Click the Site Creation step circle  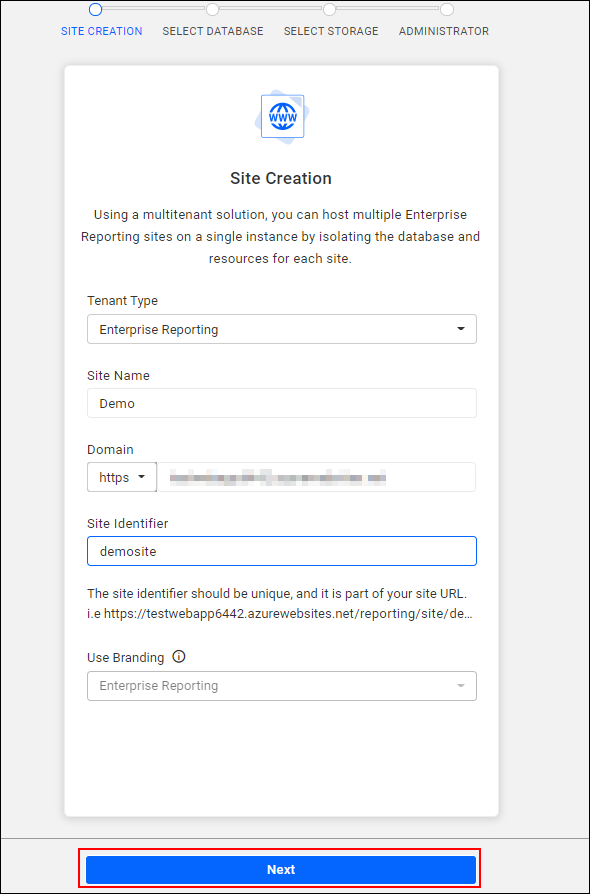[x=96, y=9]
